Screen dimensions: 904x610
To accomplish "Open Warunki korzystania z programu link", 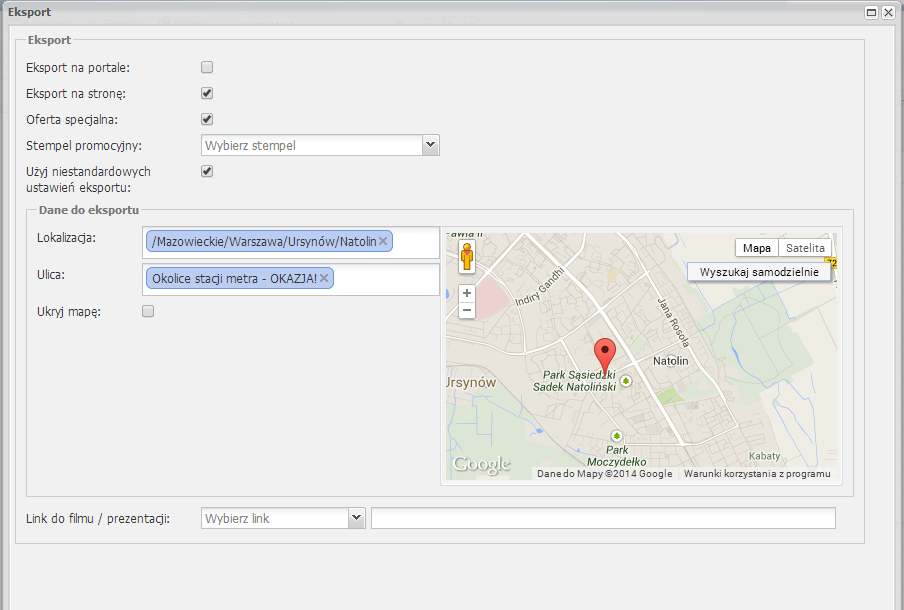I will 757,473.
